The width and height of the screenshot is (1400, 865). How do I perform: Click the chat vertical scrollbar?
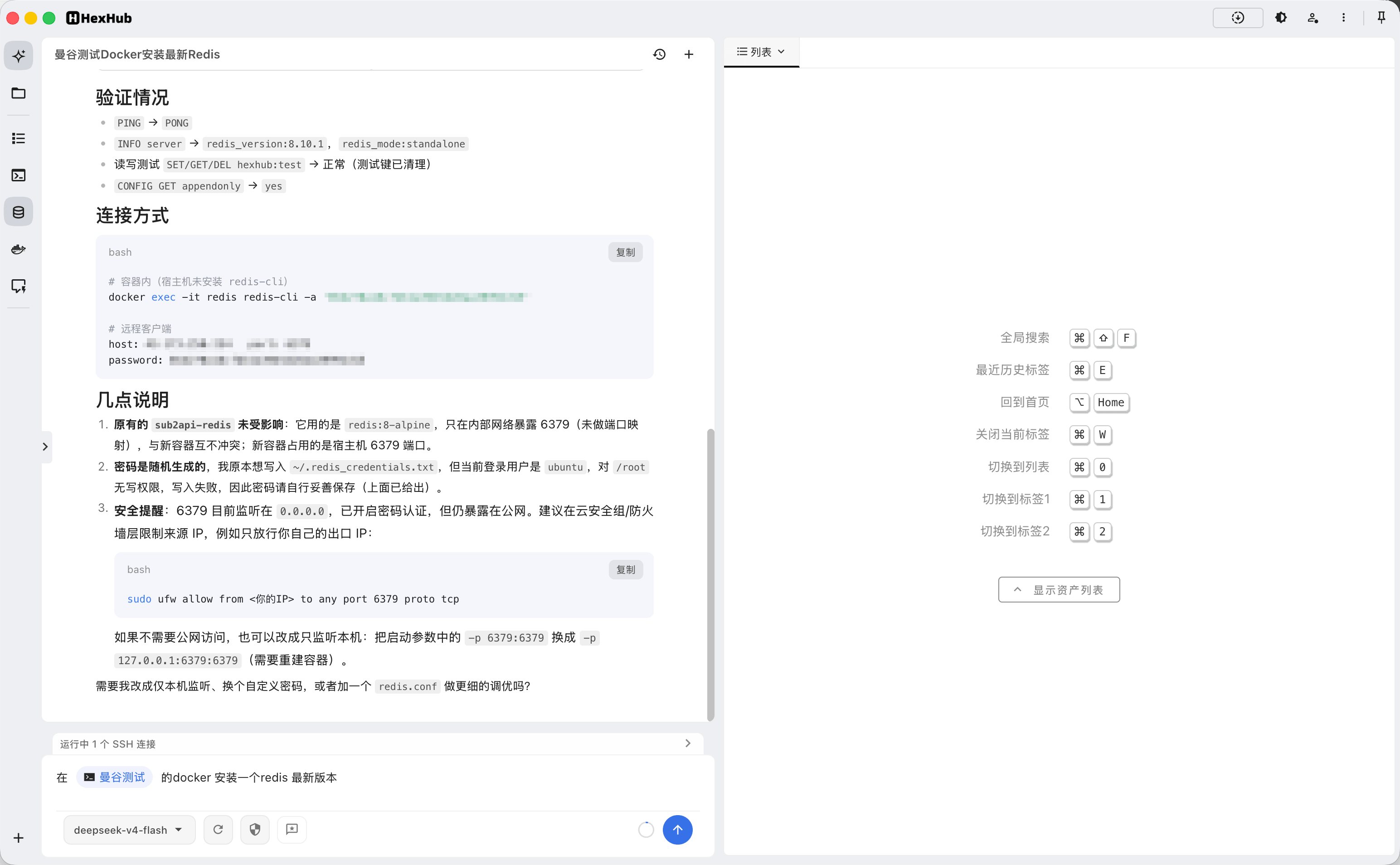(710, 575)
